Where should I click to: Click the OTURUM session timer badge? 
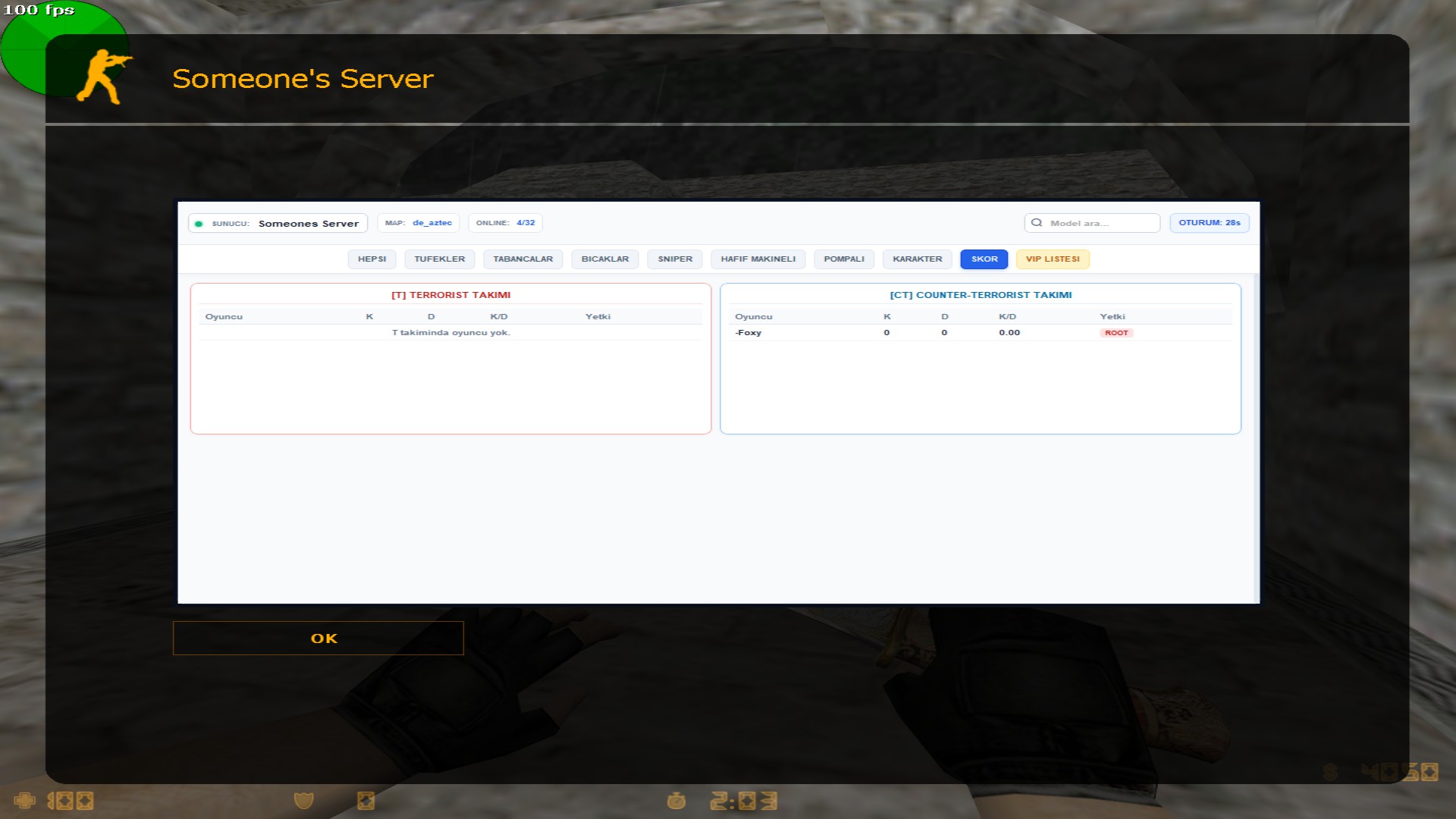tap(1210, 223)
